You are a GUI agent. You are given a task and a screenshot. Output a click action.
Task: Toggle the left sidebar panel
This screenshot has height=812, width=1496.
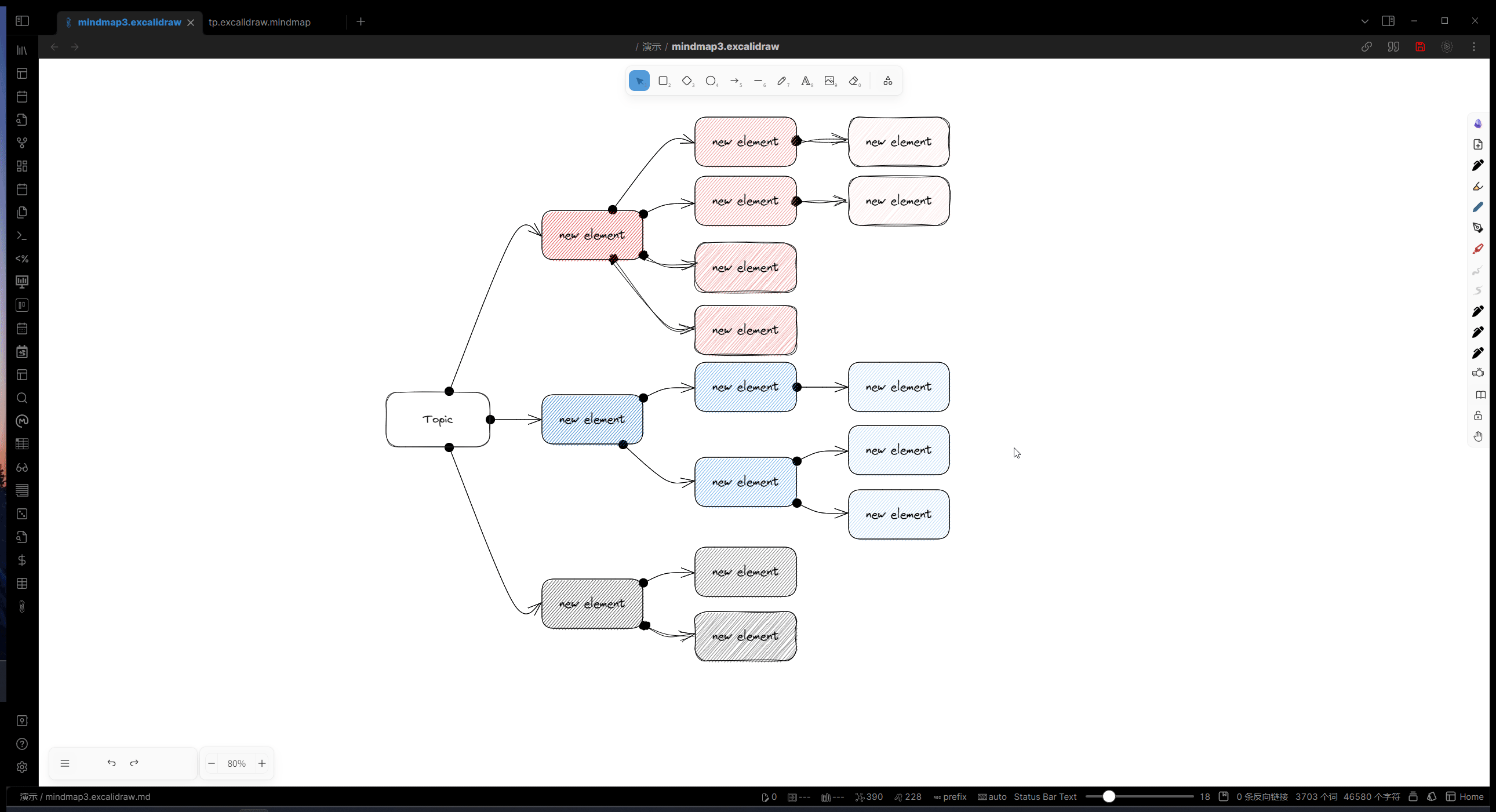[22, 21]
